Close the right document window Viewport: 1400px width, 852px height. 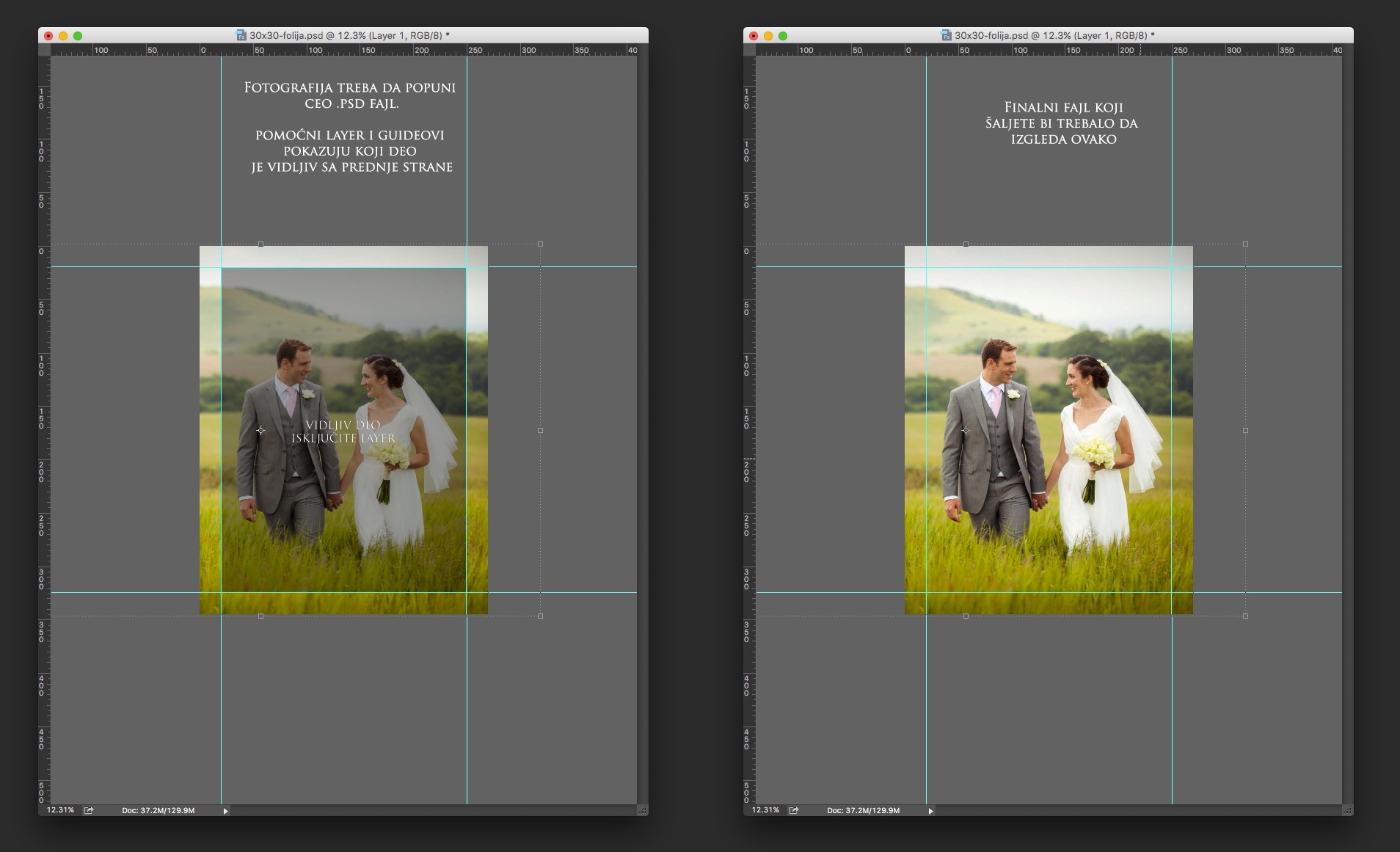point(754,36)
